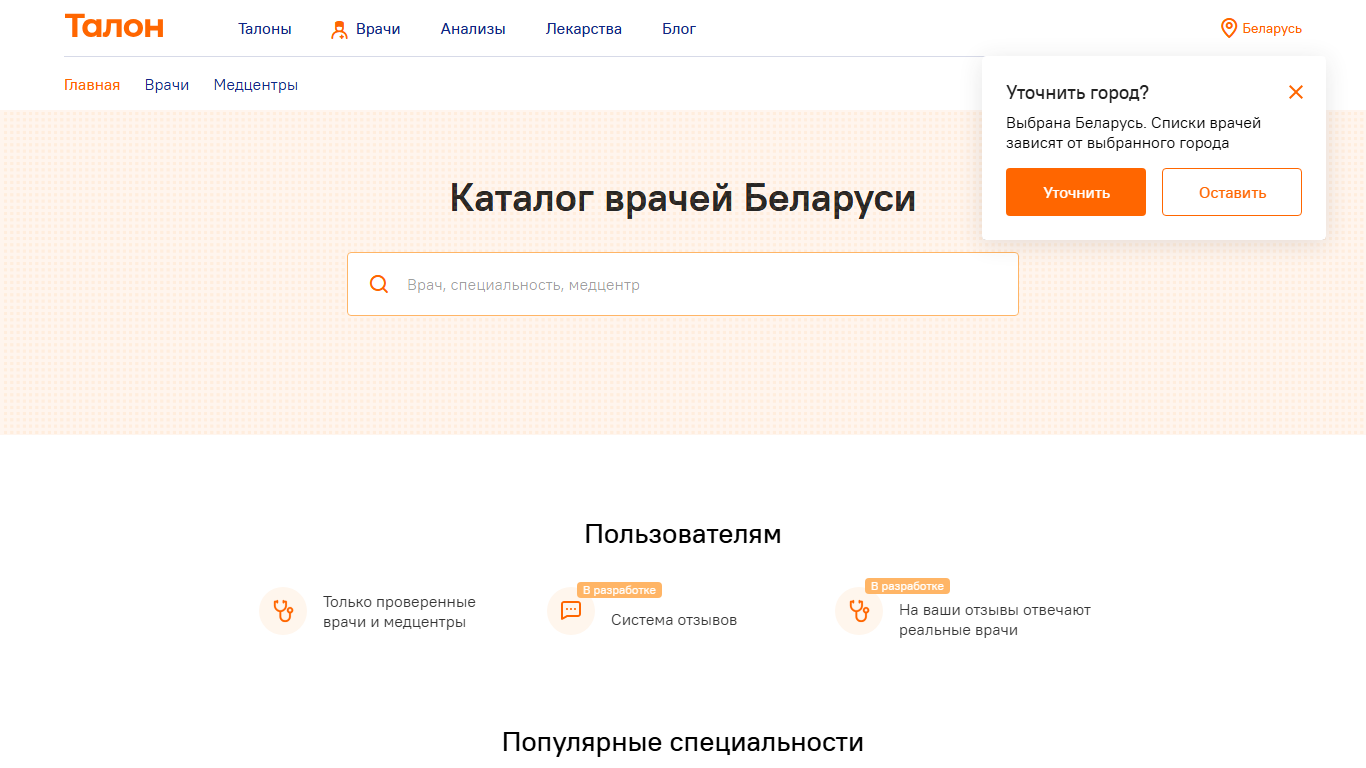Go to the Лекарства section
This screenshot has height=768, width=1366.
coord(584,29)
